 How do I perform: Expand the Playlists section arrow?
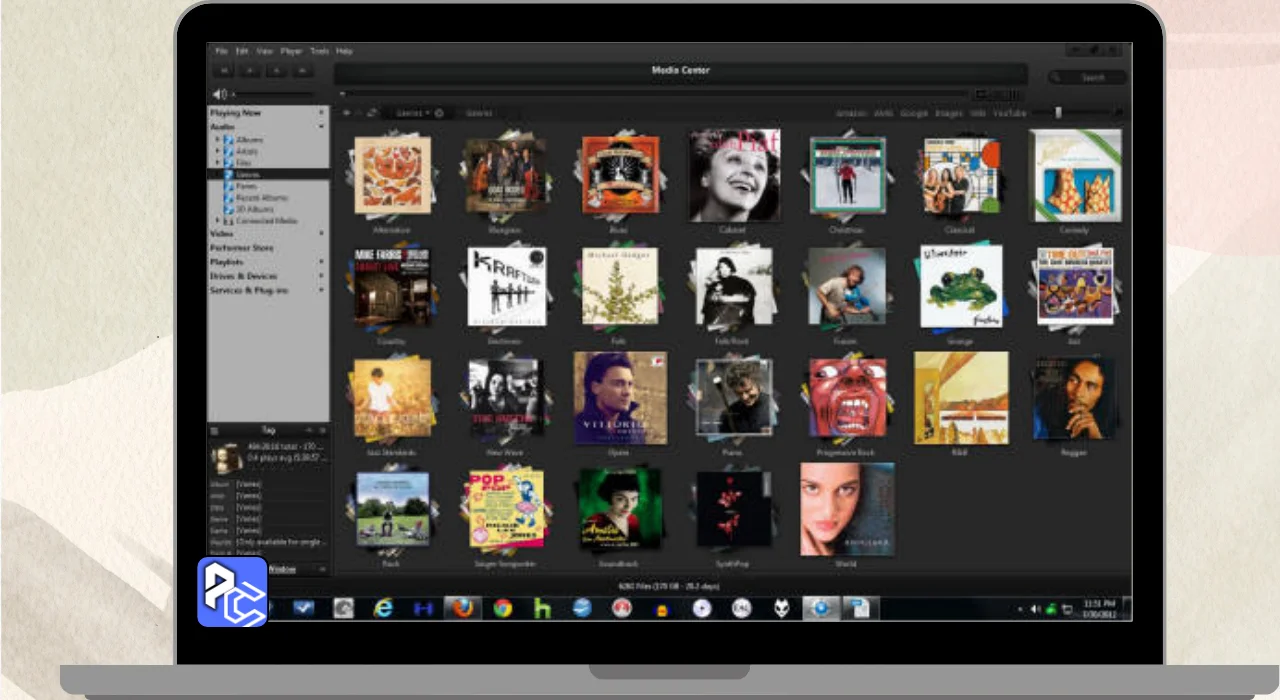coord(321,262)
